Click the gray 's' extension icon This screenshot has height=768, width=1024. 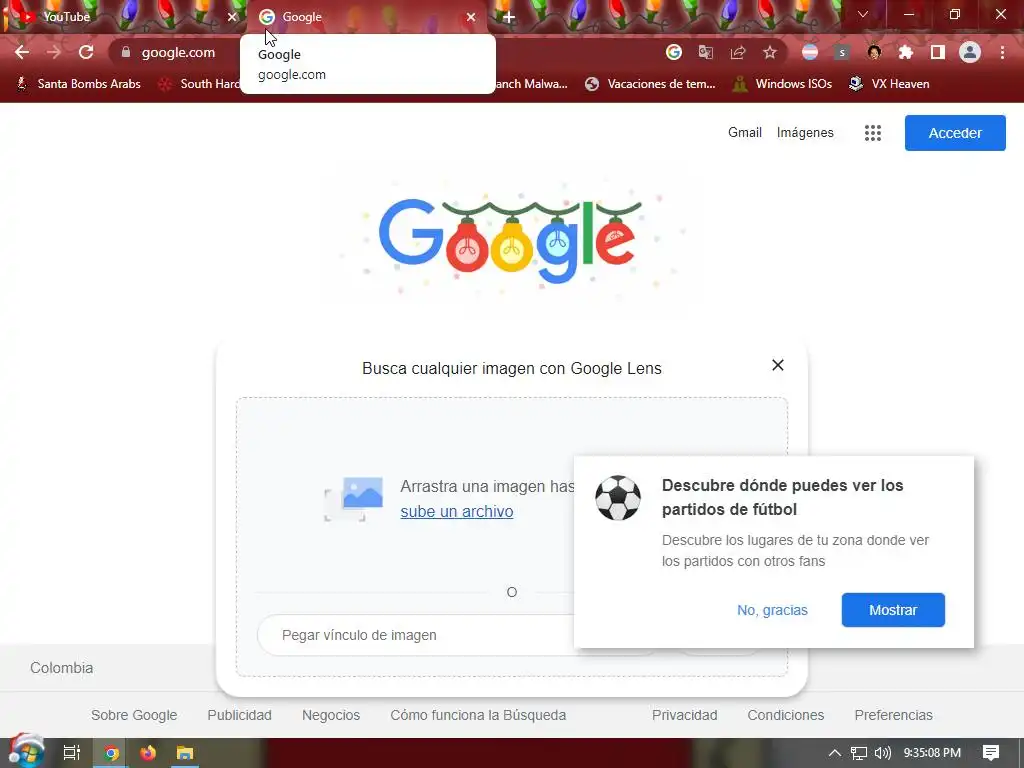coord(842,52)
